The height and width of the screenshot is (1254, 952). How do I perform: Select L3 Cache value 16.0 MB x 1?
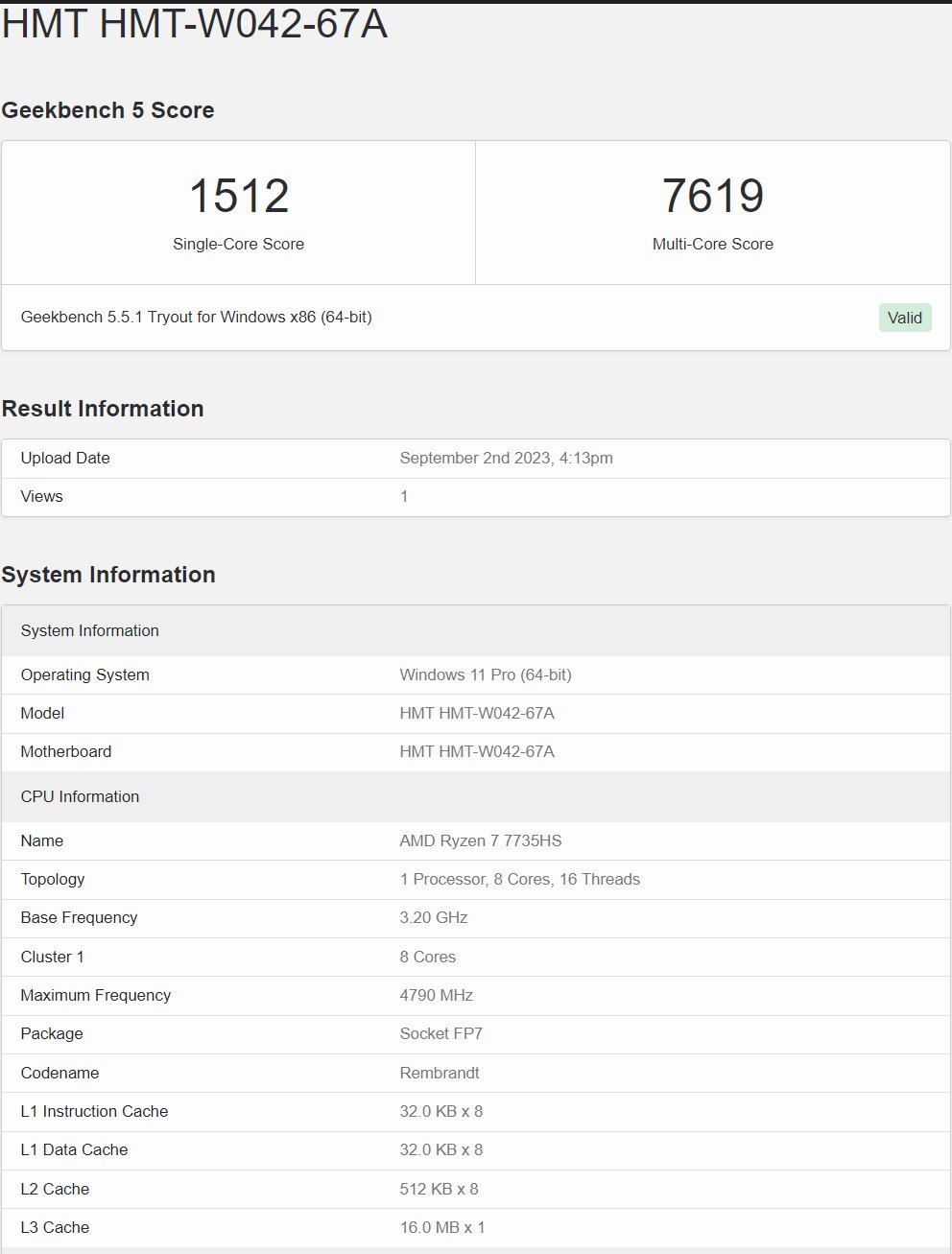click(442, 1227)
